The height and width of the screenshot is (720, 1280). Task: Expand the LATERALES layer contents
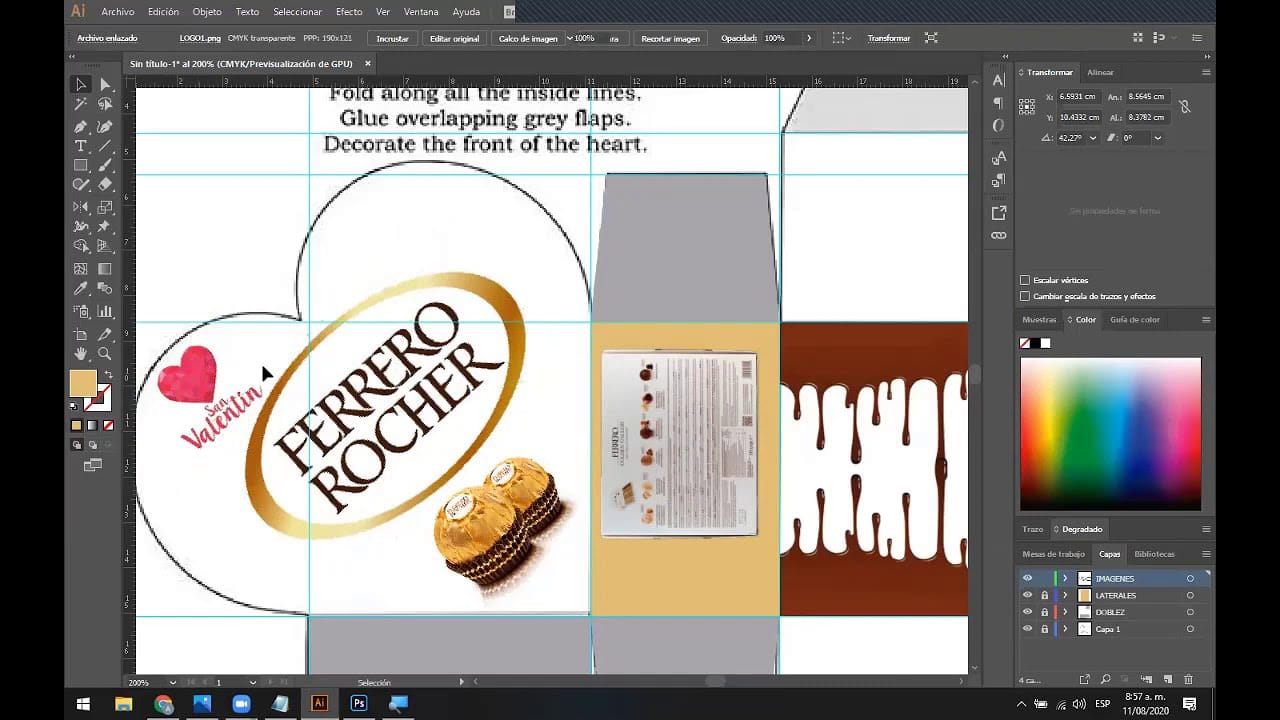click(x=1065, y=595)
